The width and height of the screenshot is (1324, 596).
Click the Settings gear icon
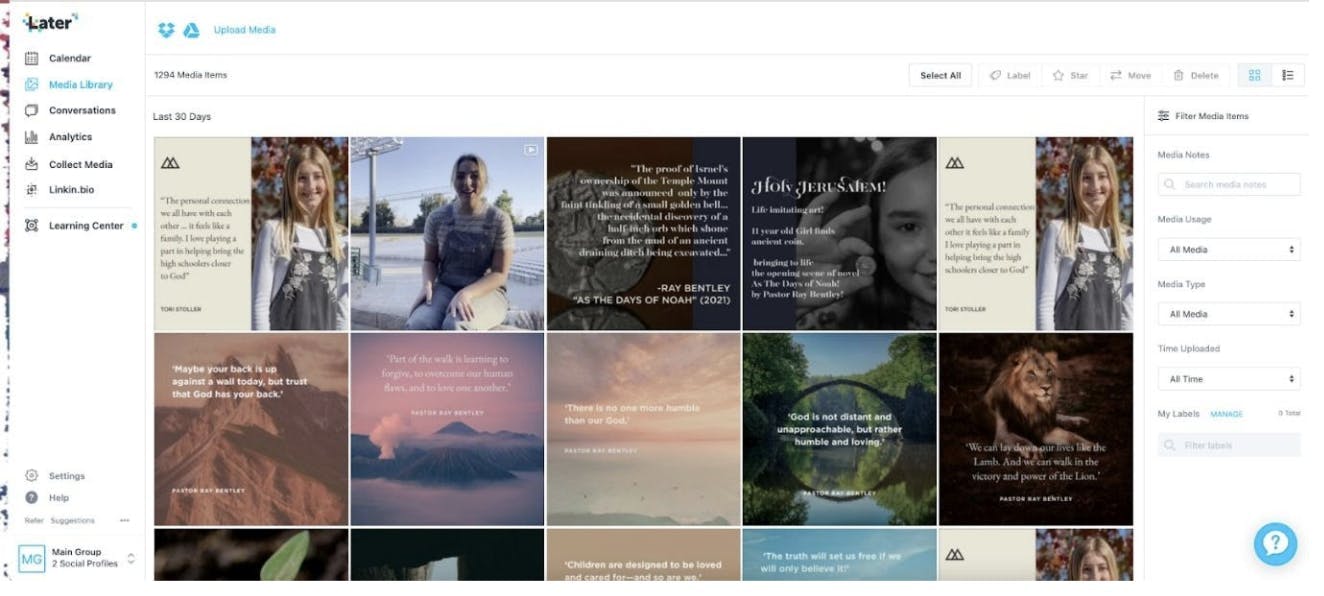point(31,476)
